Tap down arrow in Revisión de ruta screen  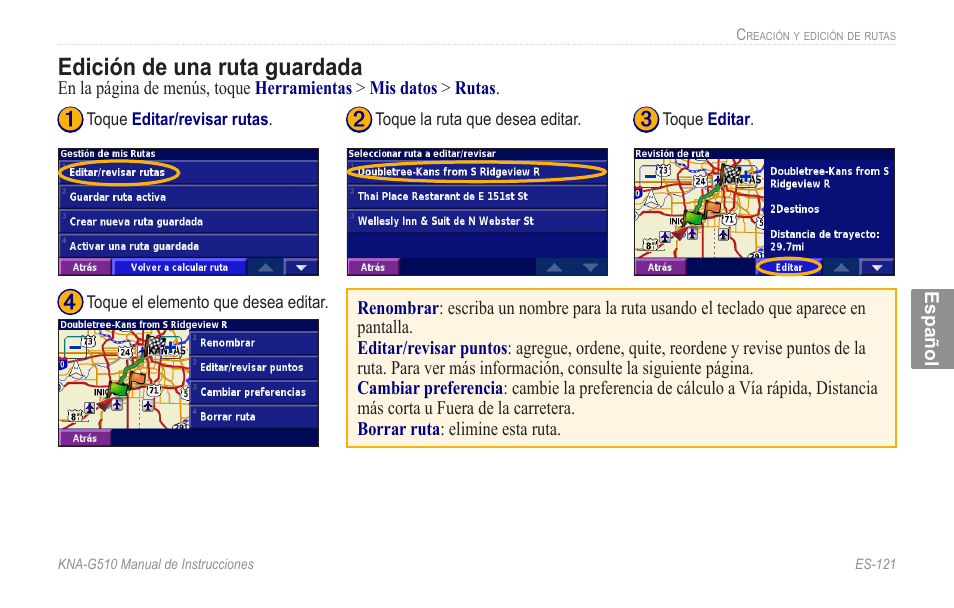[877, 267]
